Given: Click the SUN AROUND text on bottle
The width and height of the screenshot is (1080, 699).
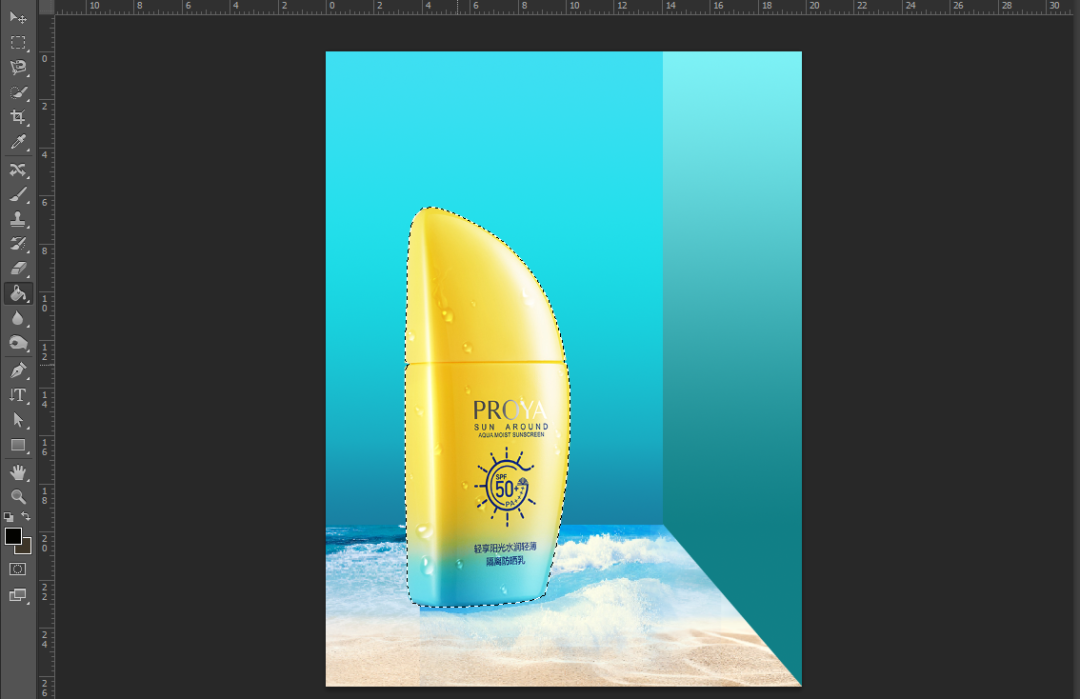Looking at the screenshot, I should [x=511, y=427].
